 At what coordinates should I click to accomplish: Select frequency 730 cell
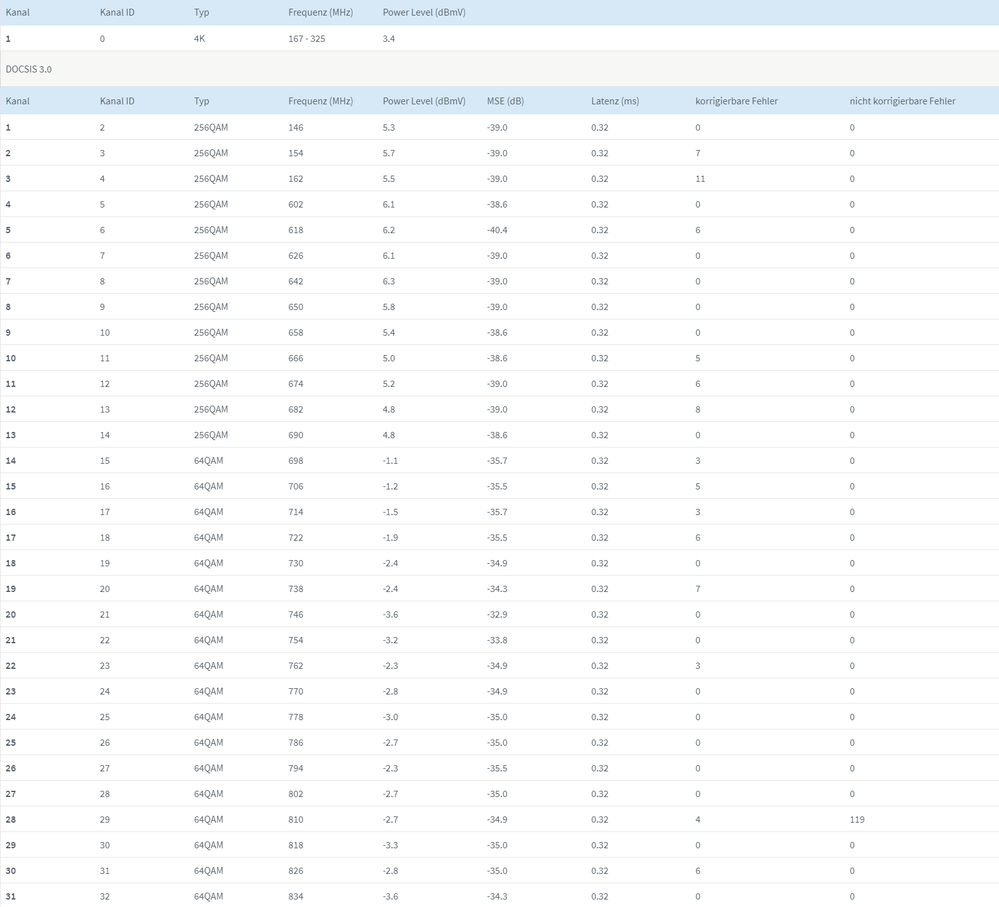(296, 563)
